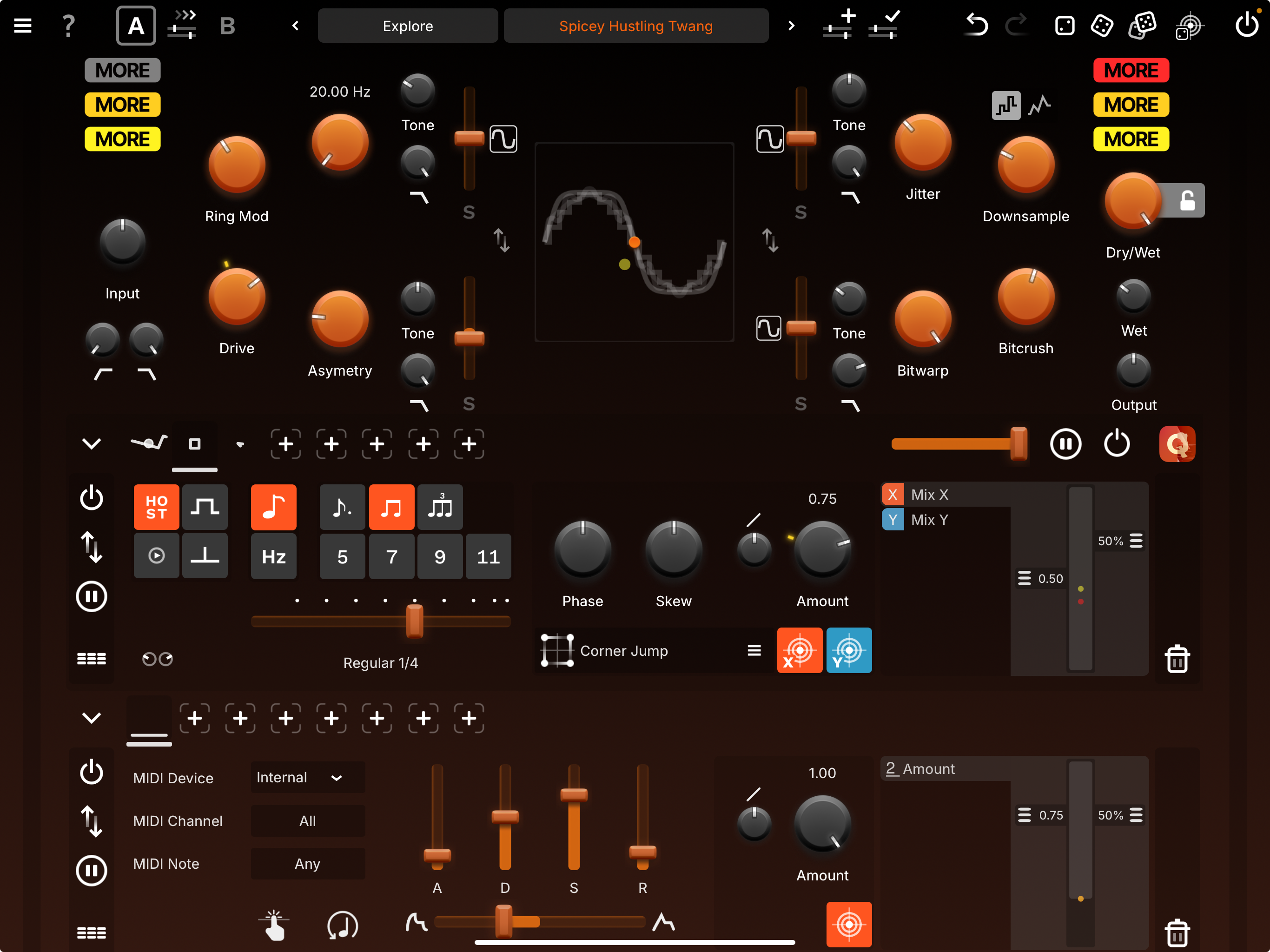Pause the LFO modulator
The width and height of the screenshot is (1270, 952).
click(91, 596)
